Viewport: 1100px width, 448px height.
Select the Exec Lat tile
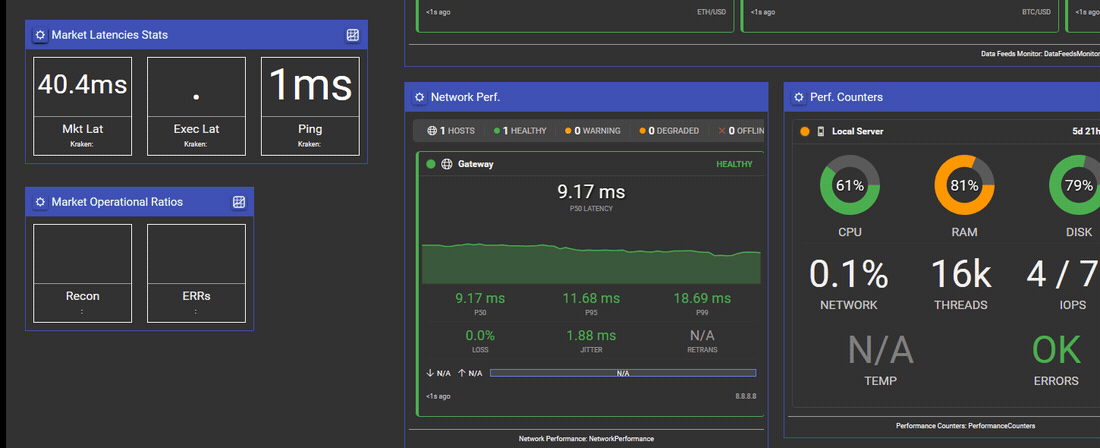(x=196, y=107)
